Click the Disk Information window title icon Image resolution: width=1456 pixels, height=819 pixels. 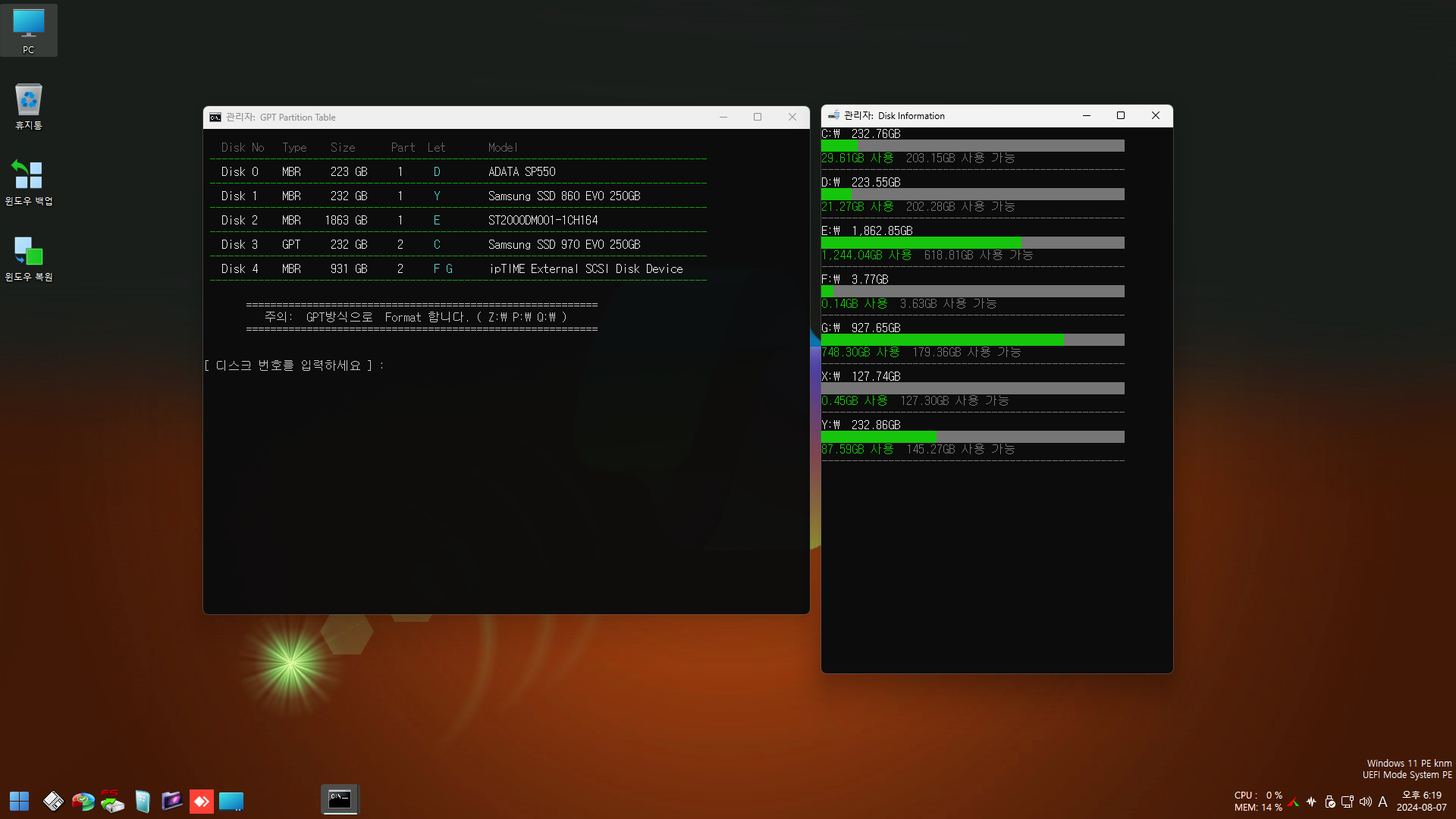pyautogui.click(x=833, y=115)
